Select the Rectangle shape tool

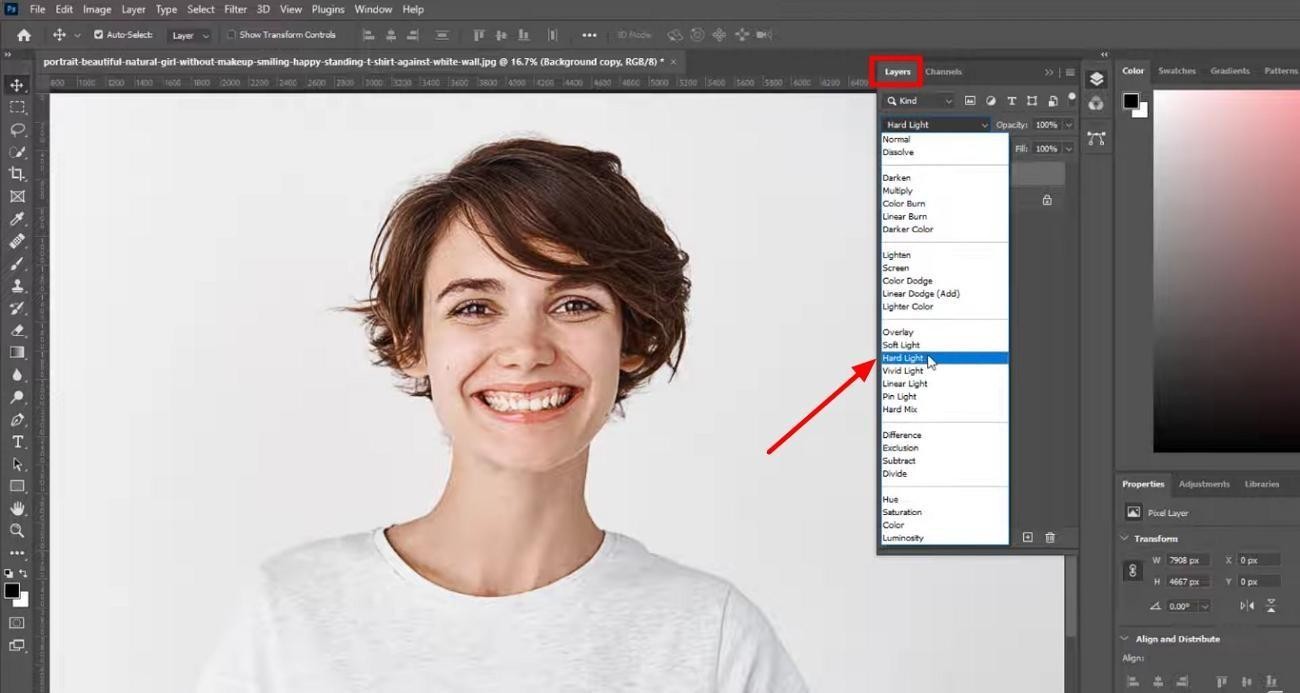pyautogui.click(x=17, y=486)
